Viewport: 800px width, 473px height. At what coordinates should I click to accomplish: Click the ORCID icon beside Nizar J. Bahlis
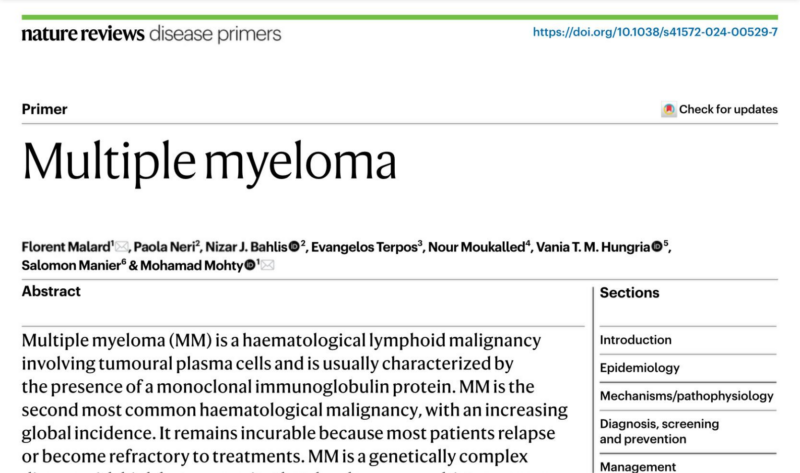coord(294,247)
